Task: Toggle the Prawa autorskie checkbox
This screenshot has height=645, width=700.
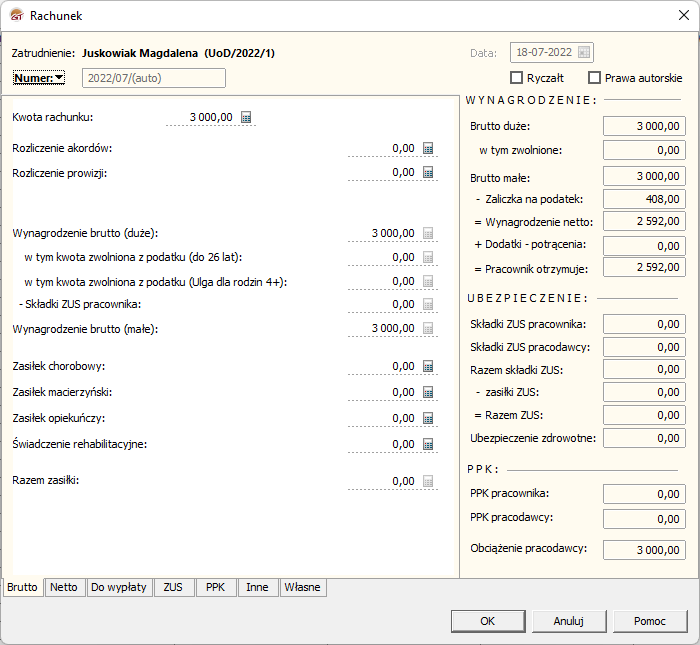Action: [594, 78]
